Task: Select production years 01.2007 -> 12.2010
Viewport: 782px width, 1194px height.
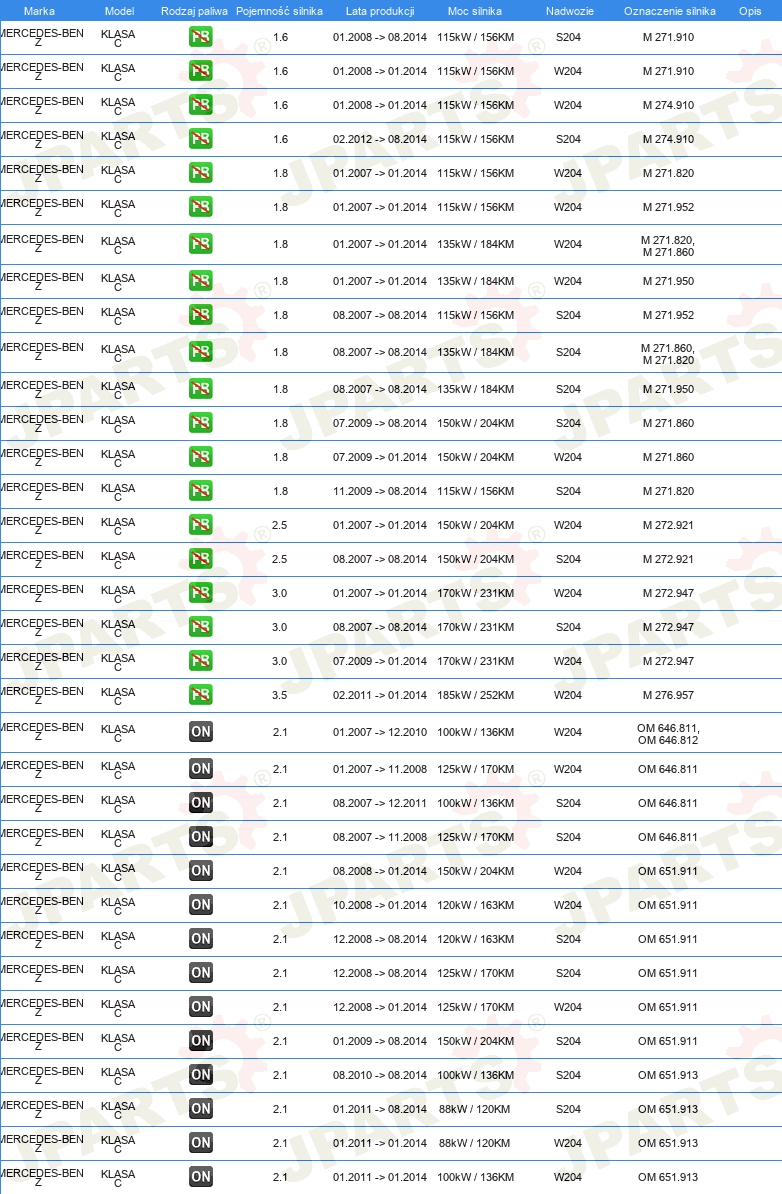Action: (x=380, y=732)
